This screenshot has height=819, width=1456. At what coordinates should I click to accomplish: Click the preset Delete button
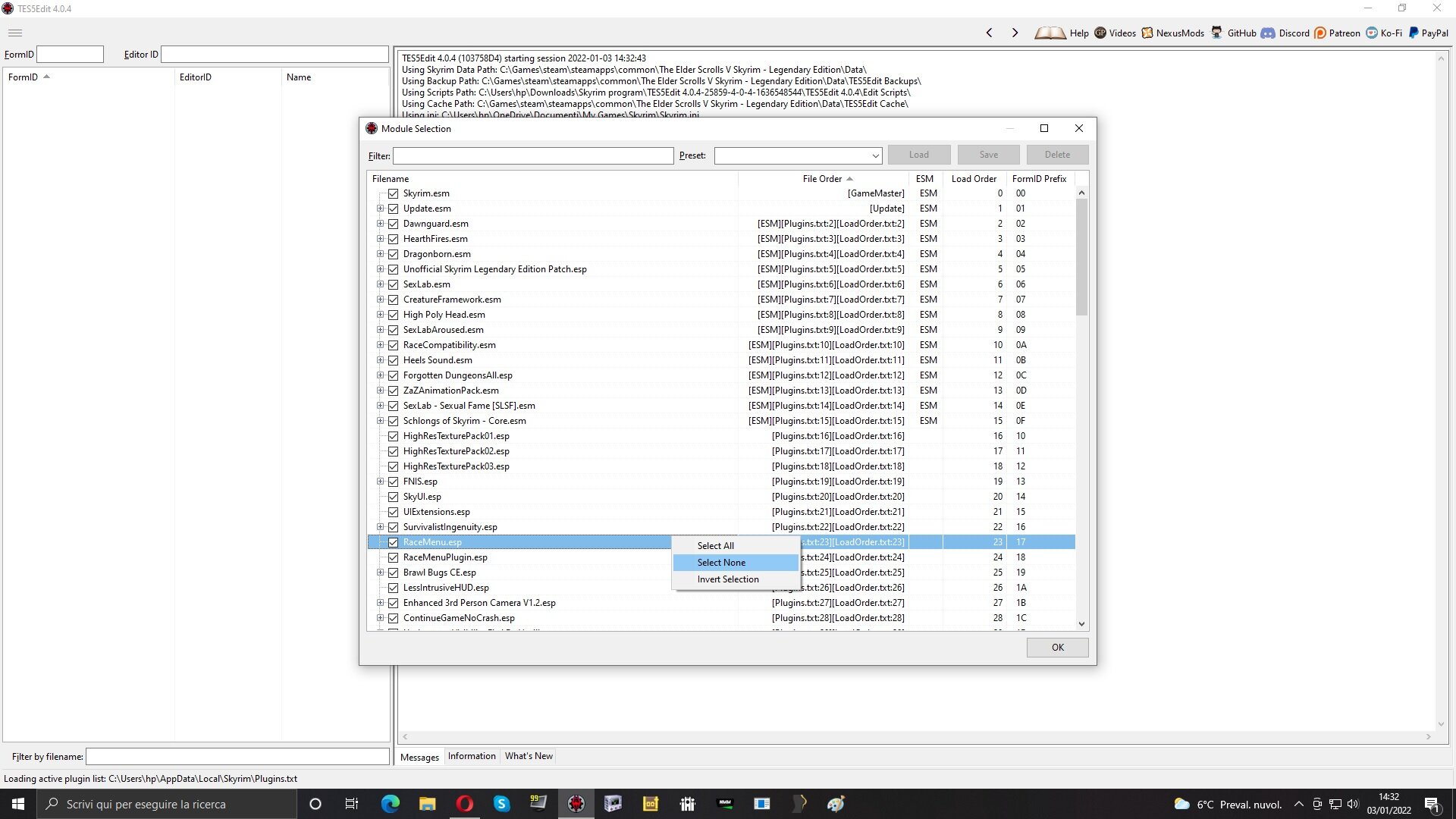click(1057, 155)
